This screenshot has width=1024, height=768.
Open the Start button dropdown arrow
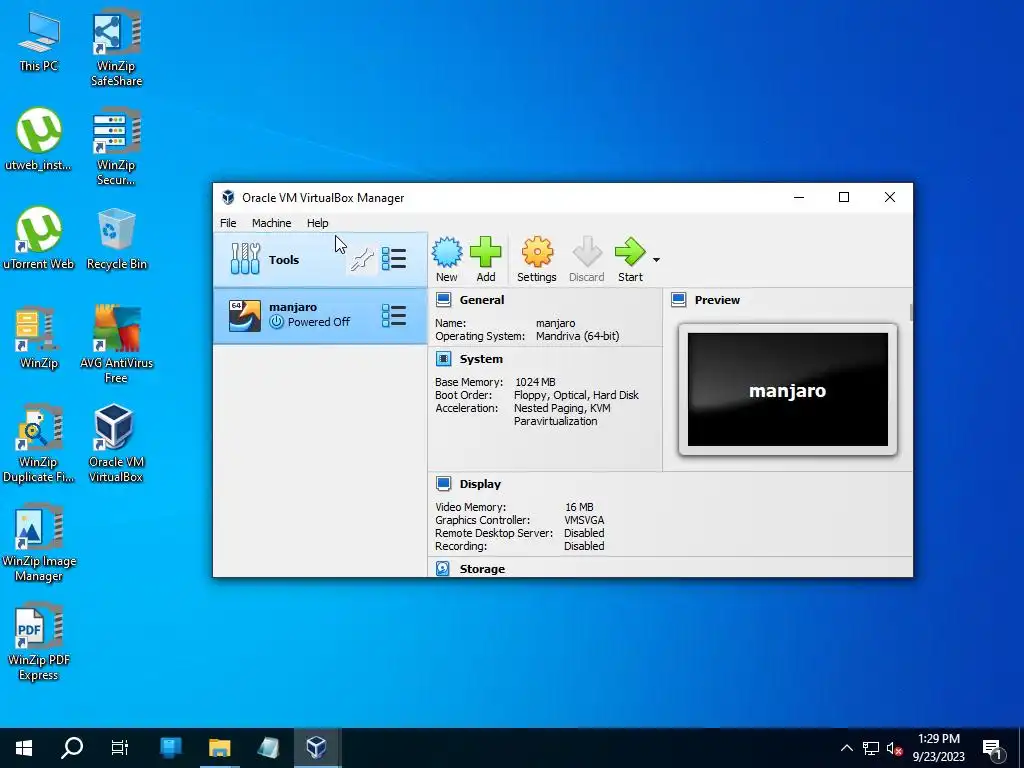click(656, 260)
